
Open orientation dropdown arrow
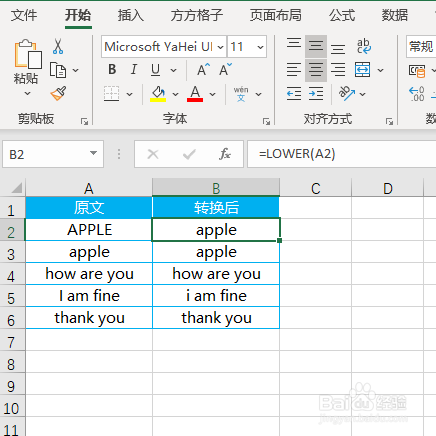pyautogui.click(x=363, y=94)
